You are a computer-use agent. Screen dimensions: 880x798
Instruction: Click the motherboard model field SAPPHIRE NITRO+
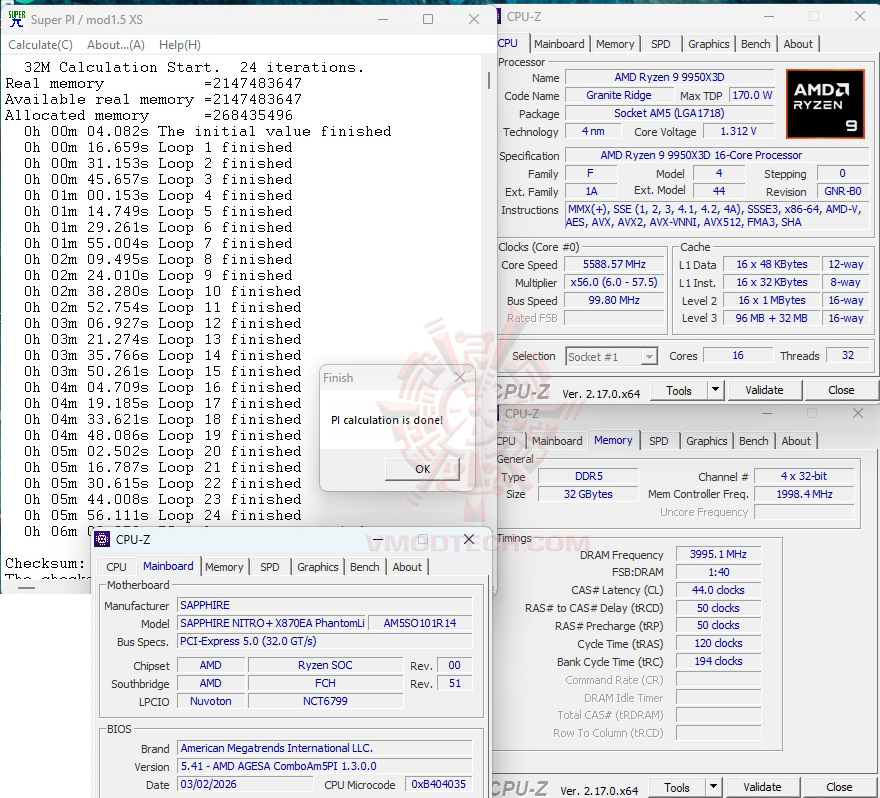tap(272, 623)
